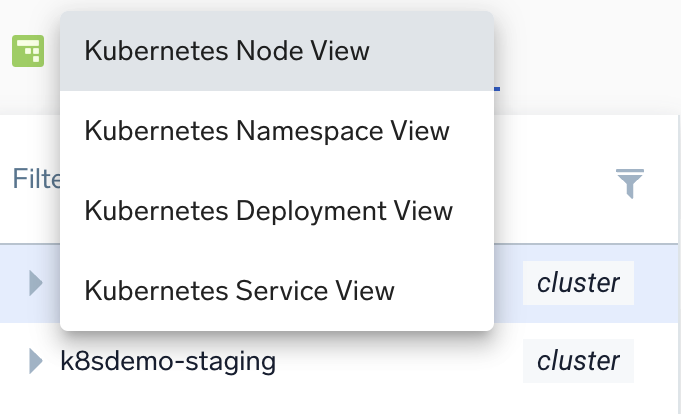Focus the filter input beside funnel icon
The width and height of the screenshot is (681, 414).
click(550, 180)
